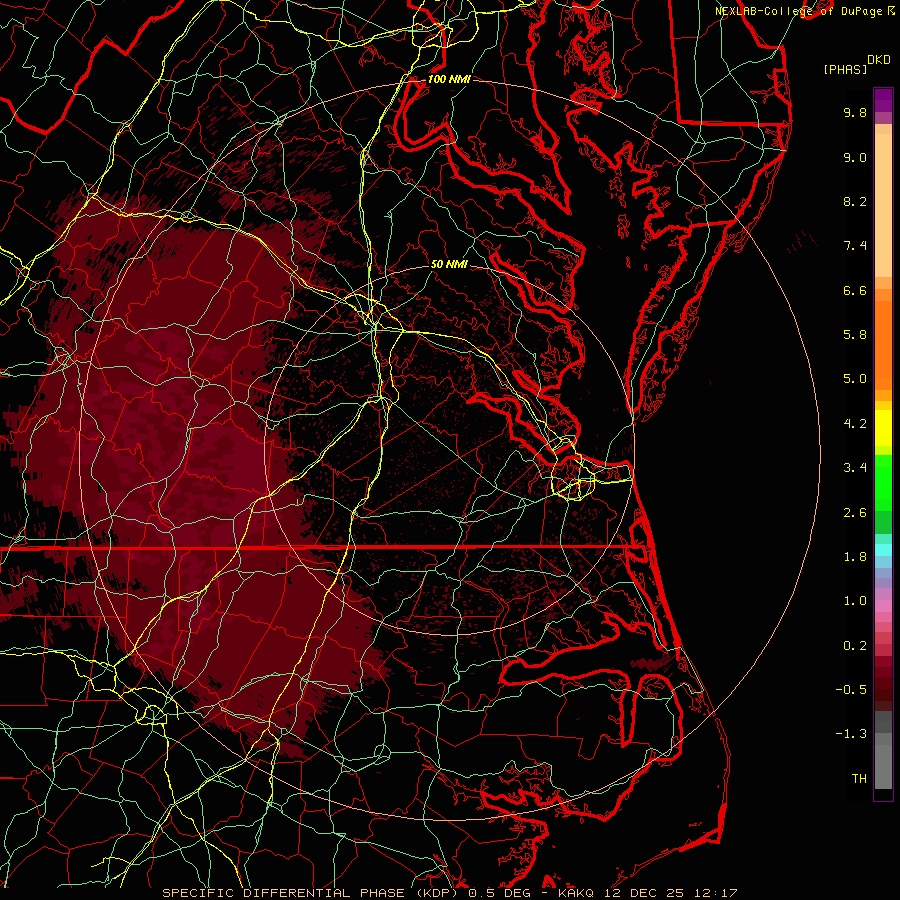This screenshot has width=900, height=900.
Task: Click the "100 NMI" range ring label
Action: [449, 79]
